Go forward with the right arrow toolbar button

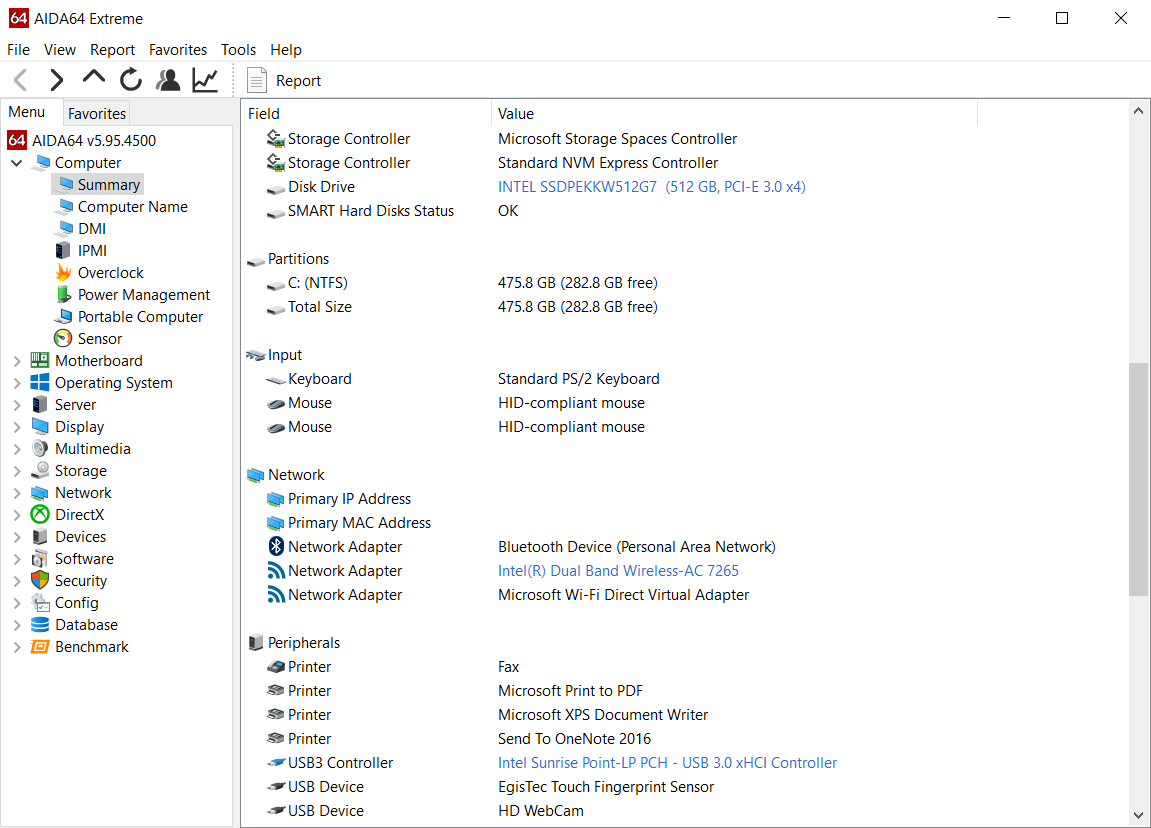57,79
